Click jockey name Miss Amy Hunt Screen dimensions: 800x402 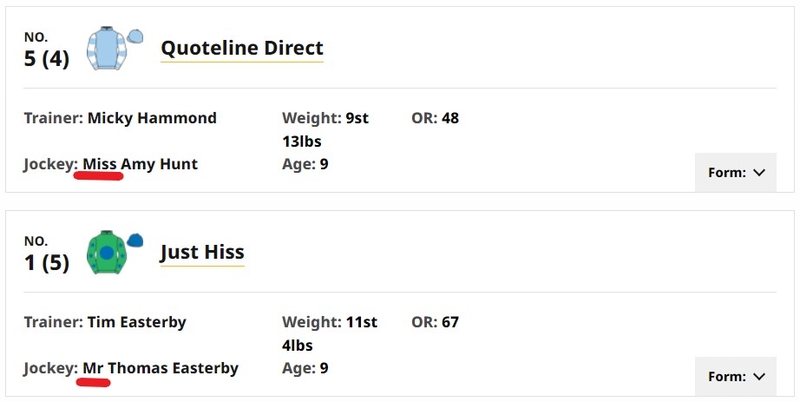tap(140, 164)
